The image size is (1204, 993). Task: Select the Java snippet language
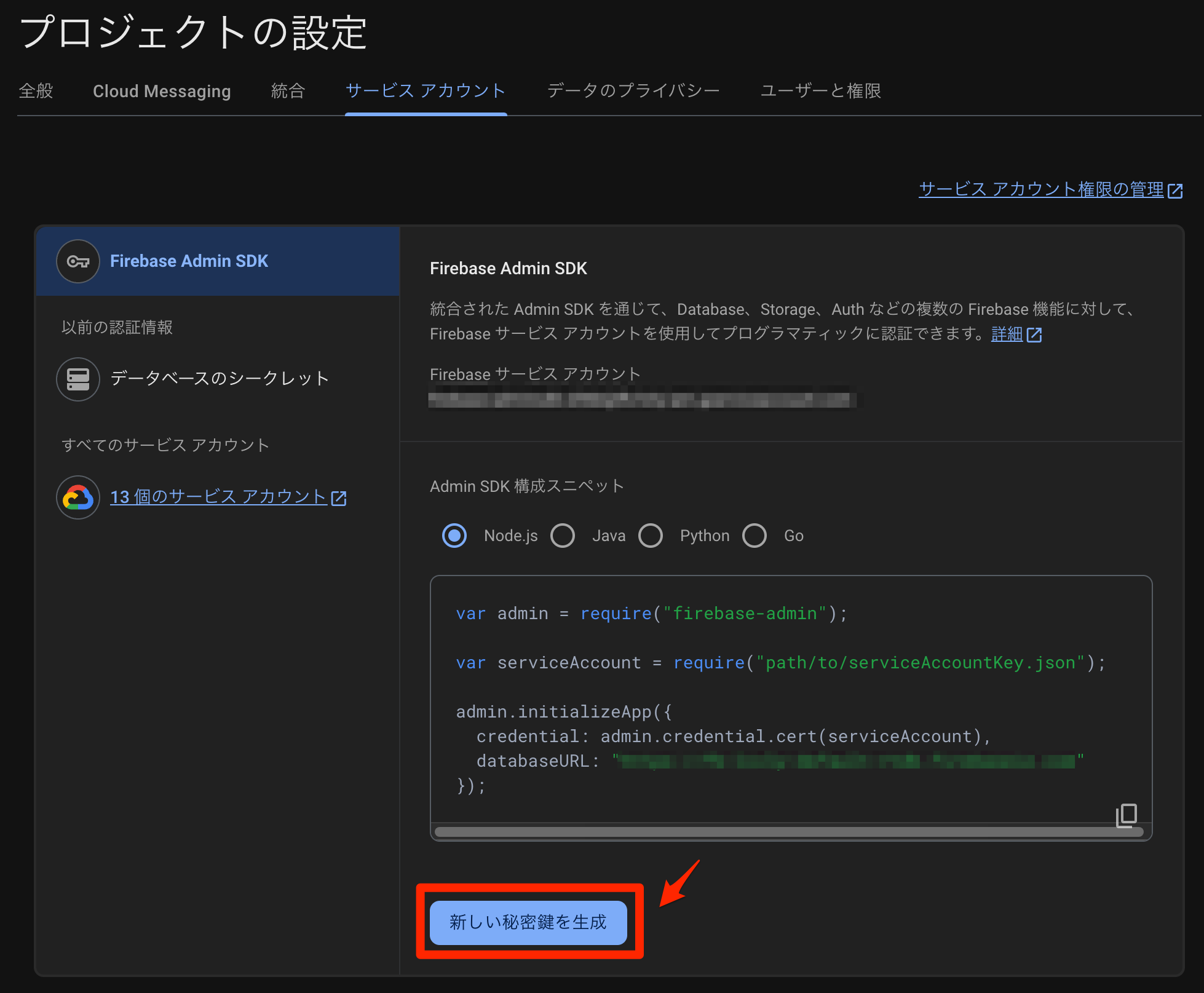click(x=563, y=536)
